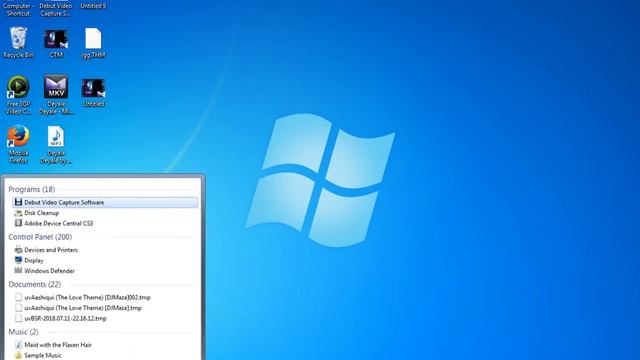This screenshot has height=360, width=640.
Task: Launch Mozilla Firefox from the desktop
Action: pos(18,144)
